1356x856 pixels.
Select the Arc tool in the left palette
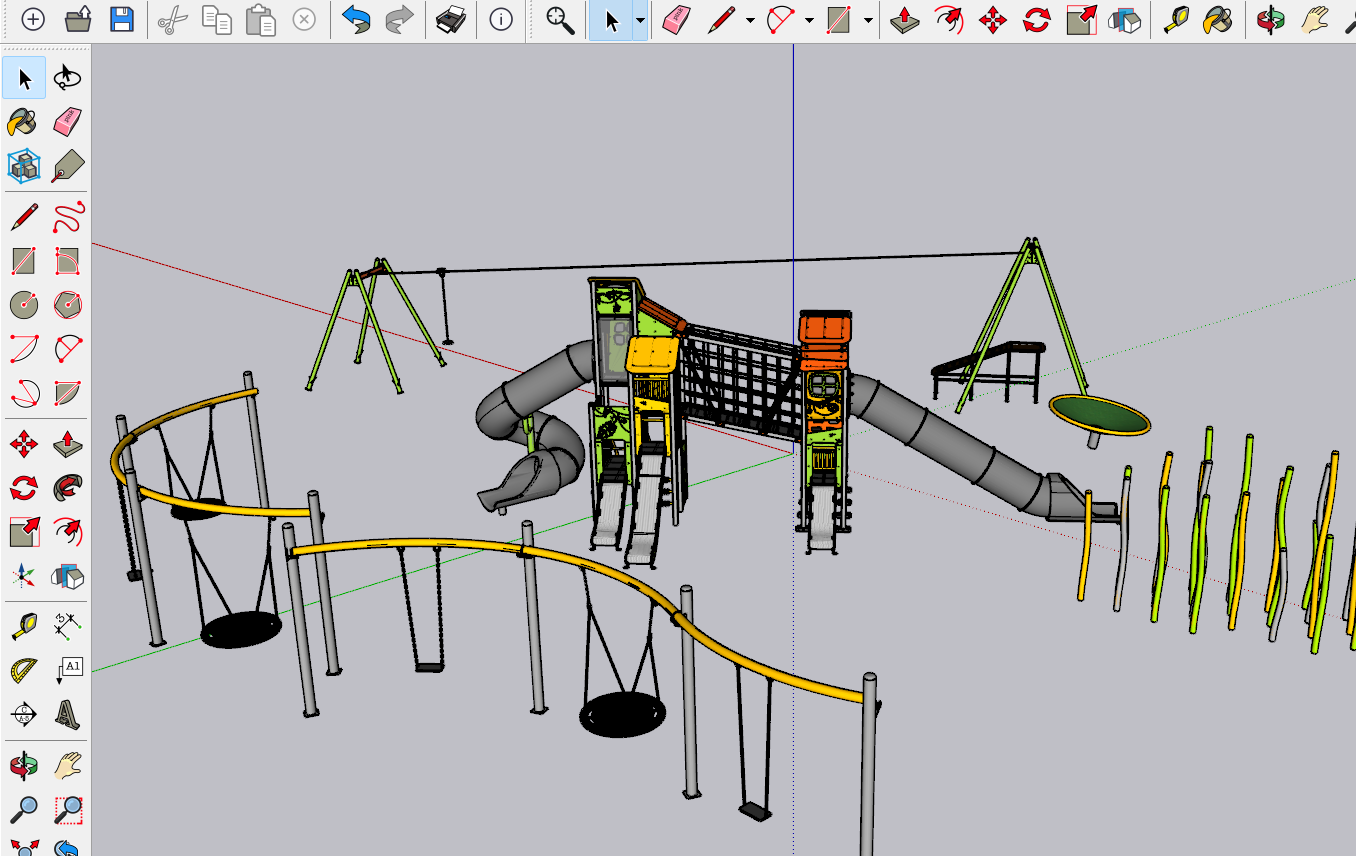pos(24,349)
